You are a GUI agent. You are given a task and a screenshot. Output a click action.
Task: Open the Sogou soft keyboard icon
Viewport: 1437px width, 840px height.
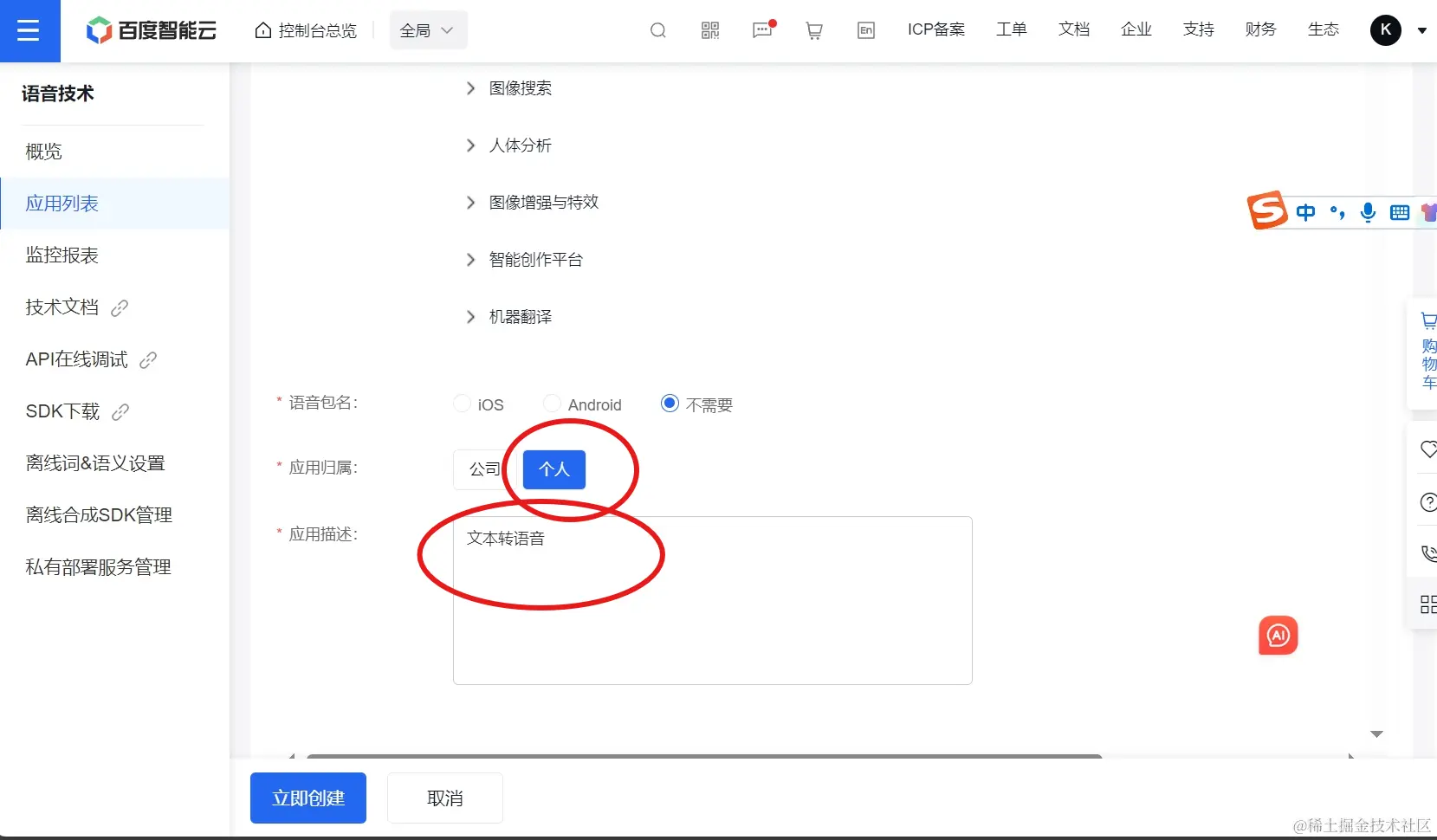coord(1400,212)
